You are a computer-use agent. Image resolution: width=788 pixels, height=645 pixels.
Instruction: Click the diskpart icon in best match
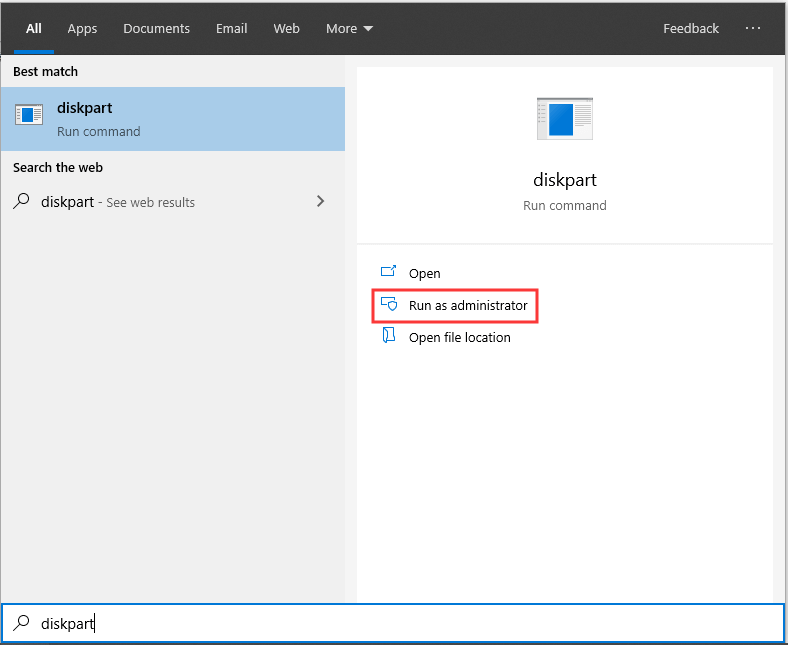29,115
